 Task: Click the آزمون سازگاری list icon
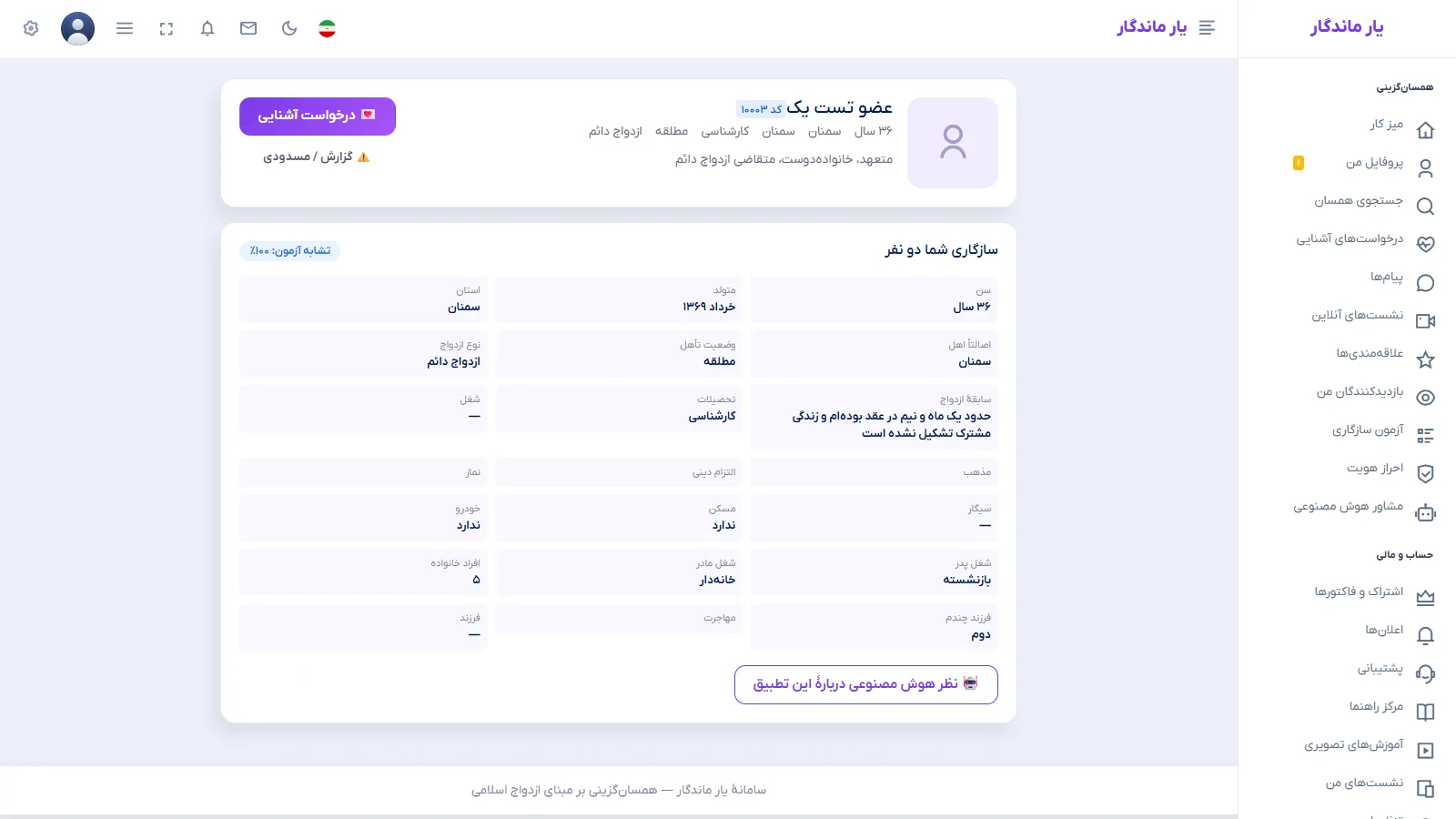coord(1426,436)
